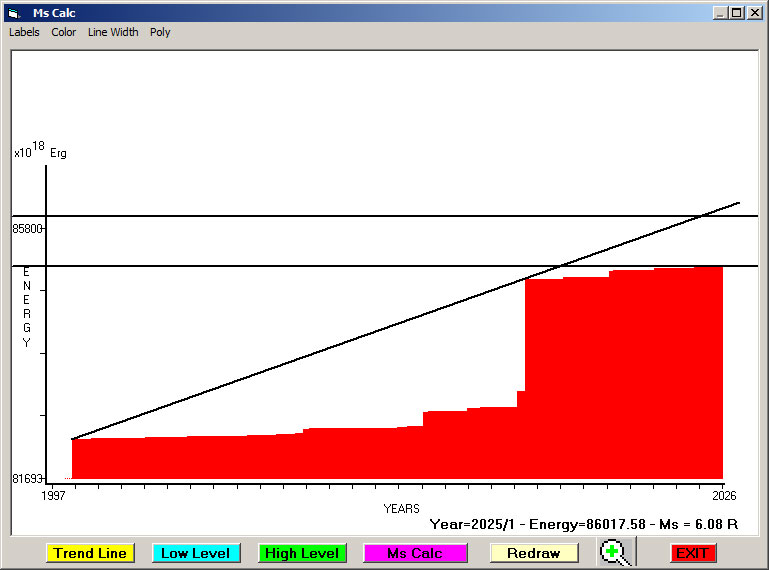Image resolution: width=769 pixels, height=570 pixels.
Task: Click the magnifier zoom-in icon
Action: pyautogui.click(x=616, y=553)
